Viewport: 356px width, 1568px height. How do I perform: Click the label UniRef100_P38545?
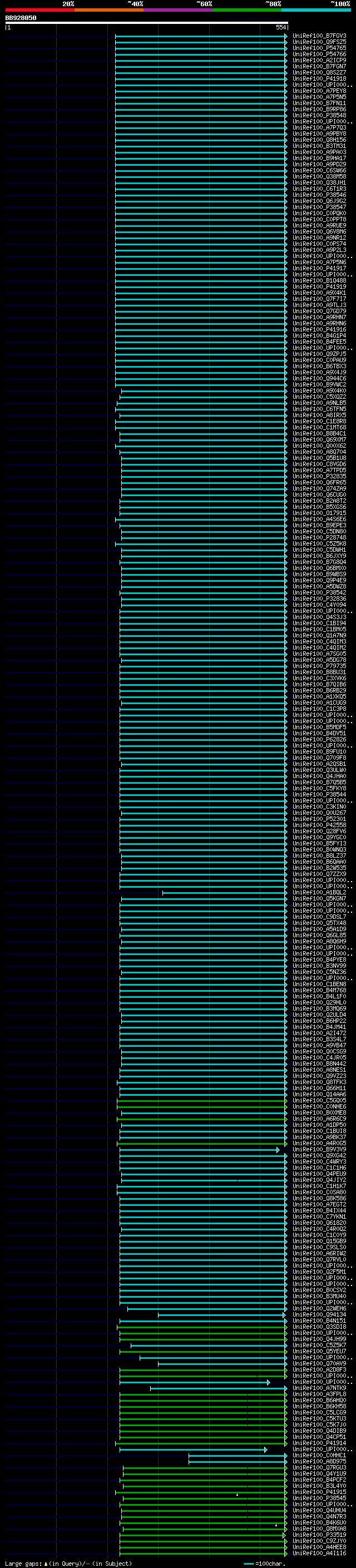(319, 1497)
